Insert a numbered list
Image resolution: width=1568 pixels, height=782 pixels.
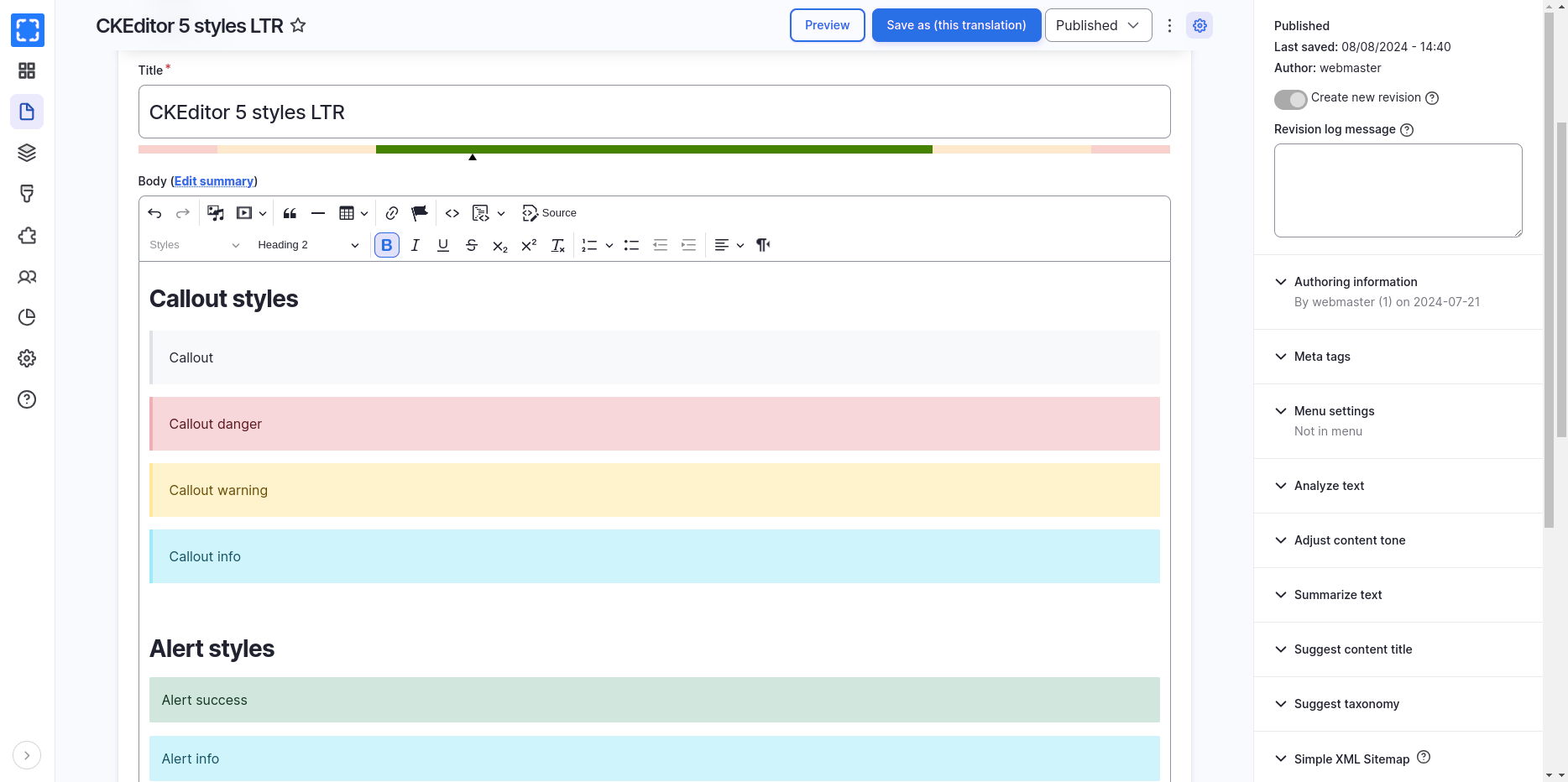tap(589, 245)
